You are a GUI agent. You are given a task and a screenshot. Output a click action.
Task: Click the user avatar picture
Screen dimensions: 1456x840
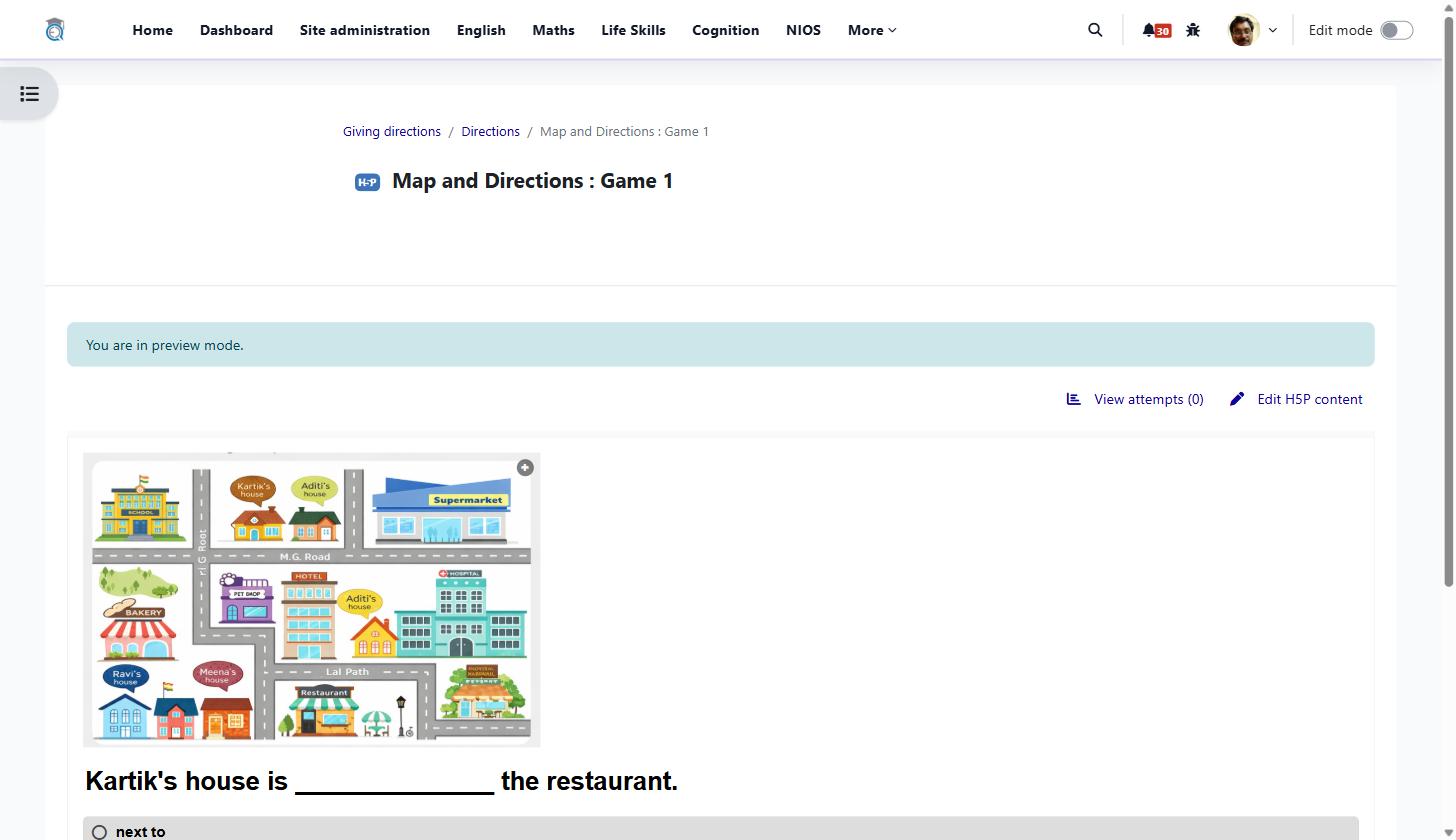click(1243, 30)
